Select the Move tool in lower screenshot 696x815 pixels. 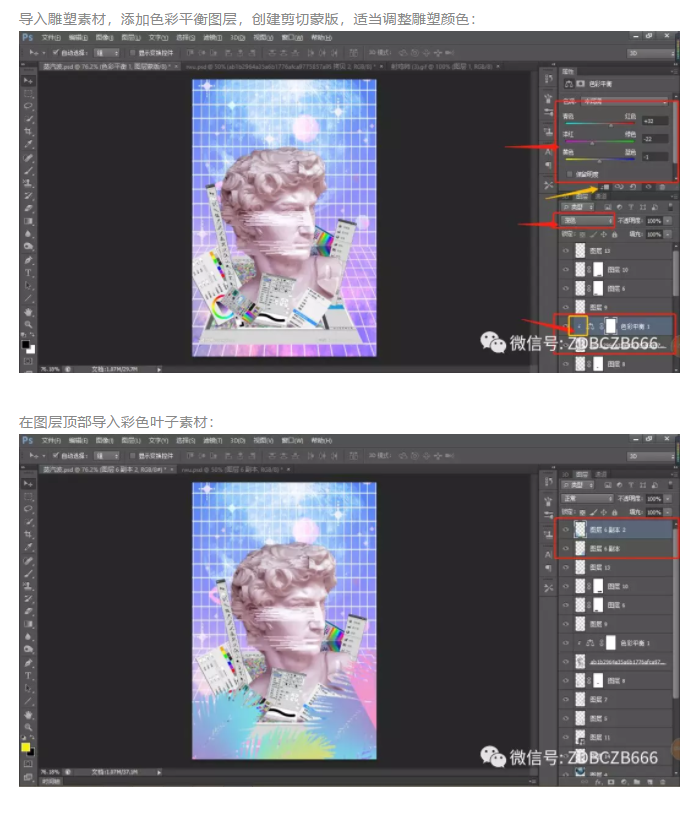click(x=28, y=484)
